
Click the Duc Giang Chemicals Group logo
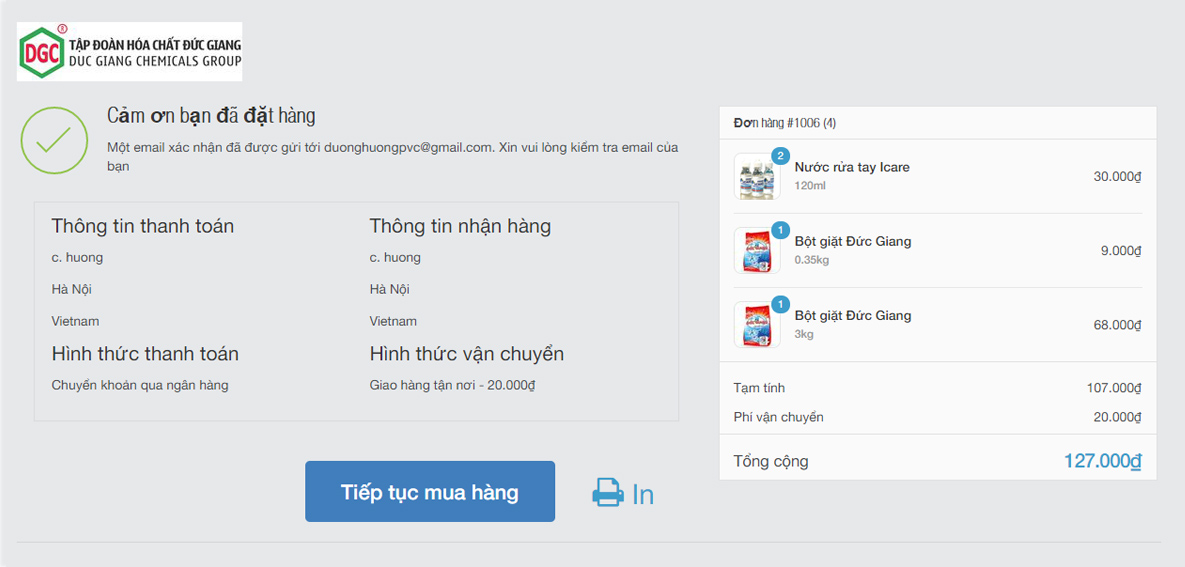(x=130, y=52)
